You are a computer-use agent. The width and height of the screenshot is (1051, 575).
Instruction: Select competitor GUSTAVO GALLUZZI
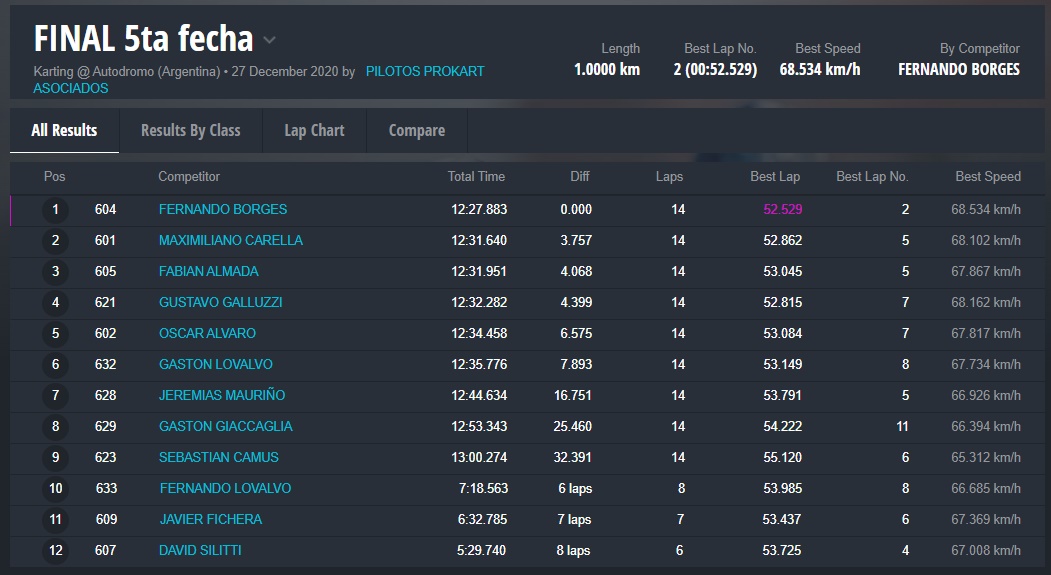click(220, 302)
